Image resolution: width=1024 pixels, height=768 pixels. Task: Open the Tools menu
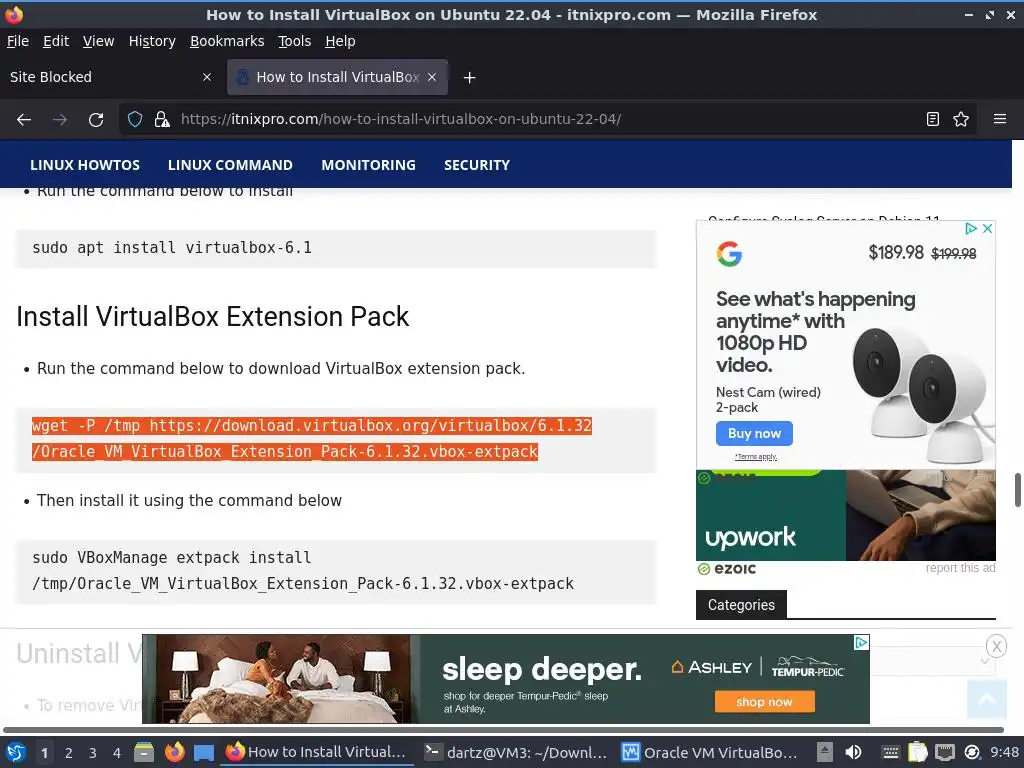pyautogui.click(x=295, y=41)
